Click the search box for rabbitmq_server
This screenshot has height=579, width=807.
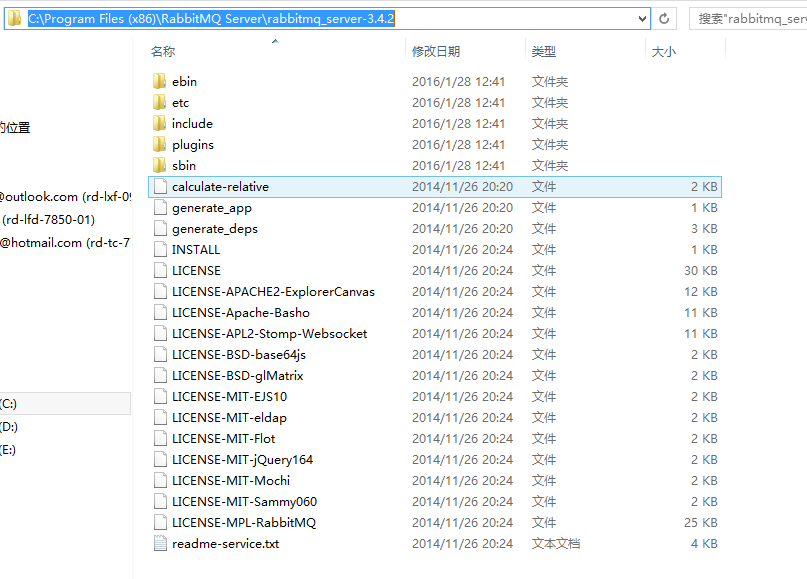[748, 19]
